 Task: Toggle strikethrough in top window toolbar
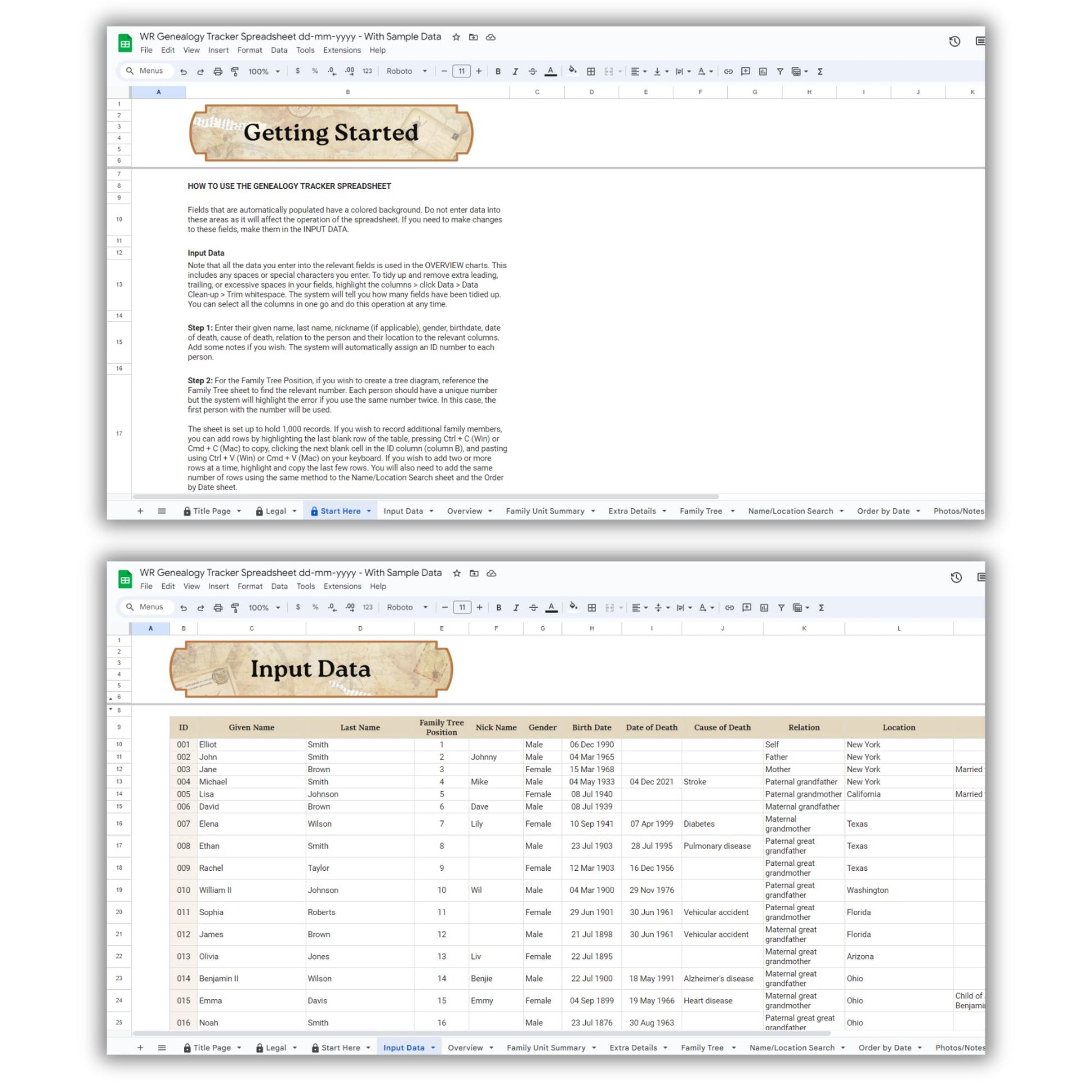533,71
